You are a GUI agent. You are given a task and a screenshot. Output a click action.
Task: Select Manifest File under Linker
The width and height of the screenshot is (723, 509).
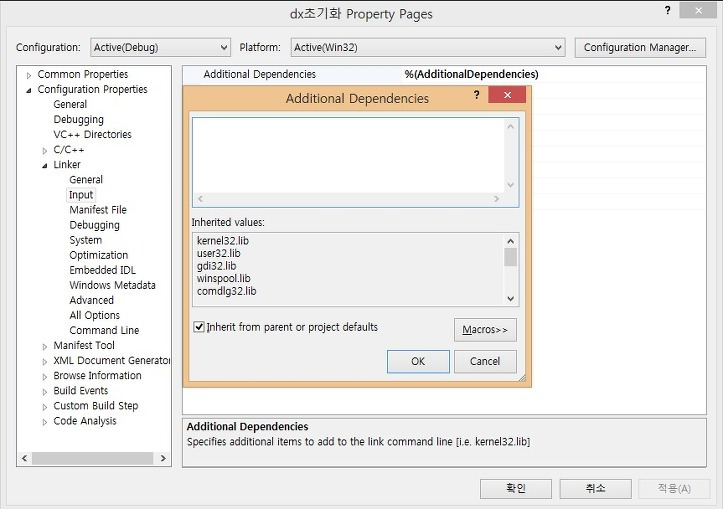point(98,210)
